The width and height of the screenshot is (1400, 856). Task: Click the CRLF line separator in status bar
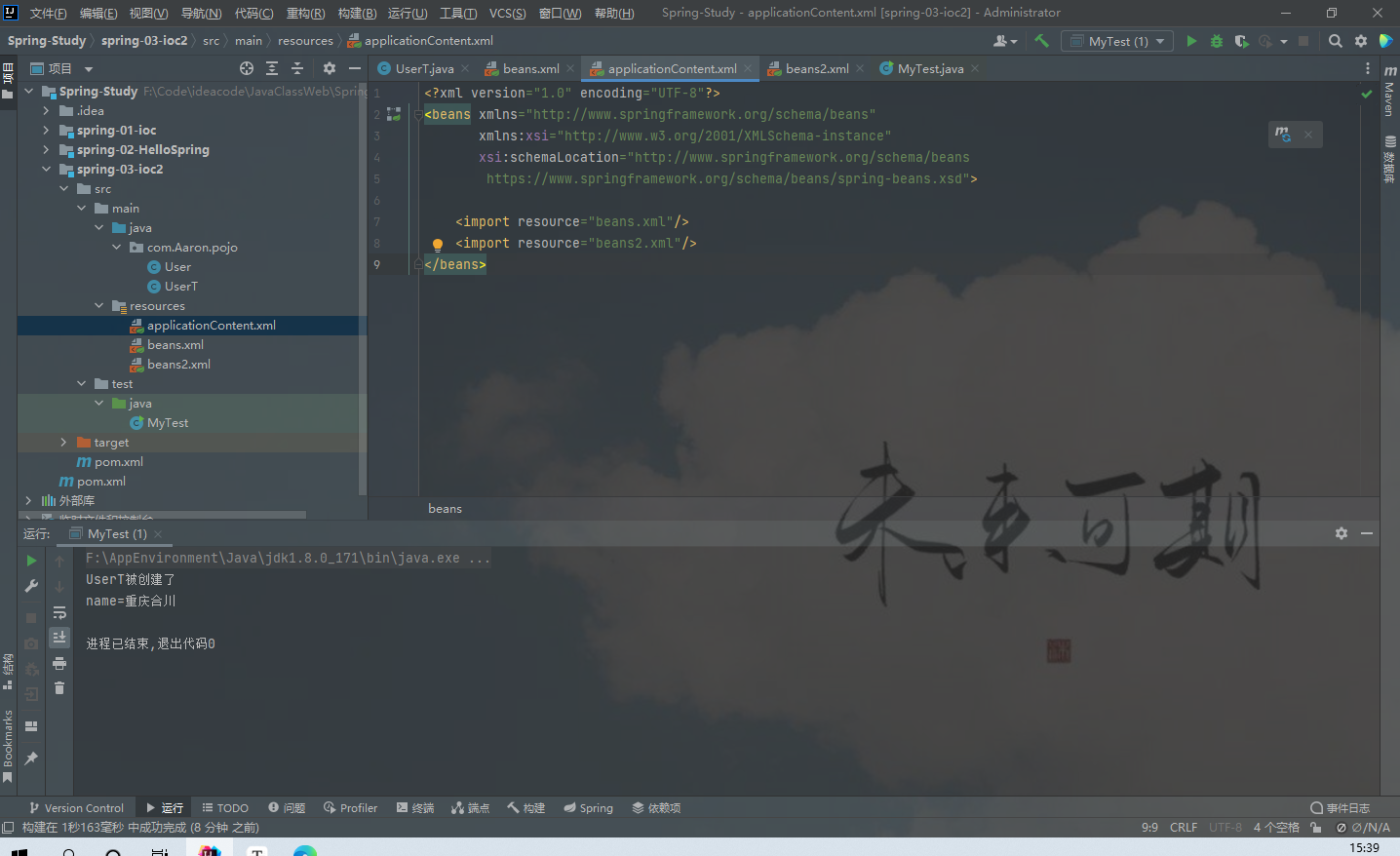click(x=1184, y=828)
